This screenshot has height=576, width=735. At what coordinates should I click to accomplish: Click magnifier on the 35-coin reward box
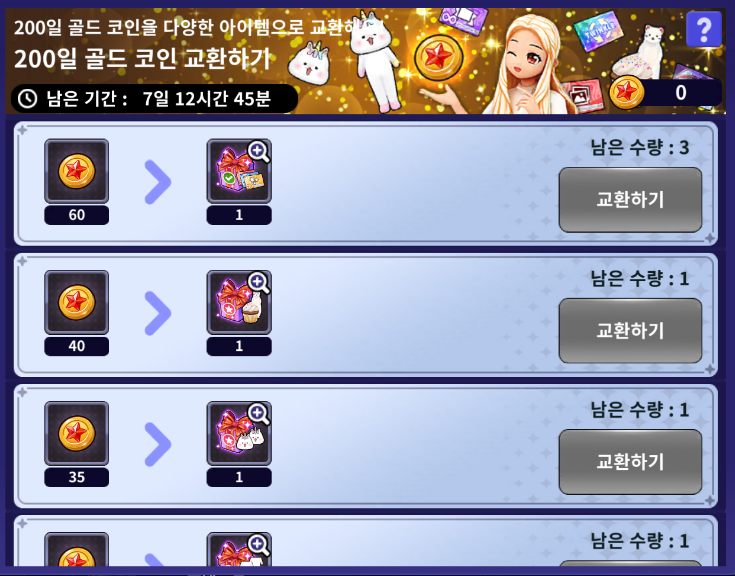click(x=258, y=414)
